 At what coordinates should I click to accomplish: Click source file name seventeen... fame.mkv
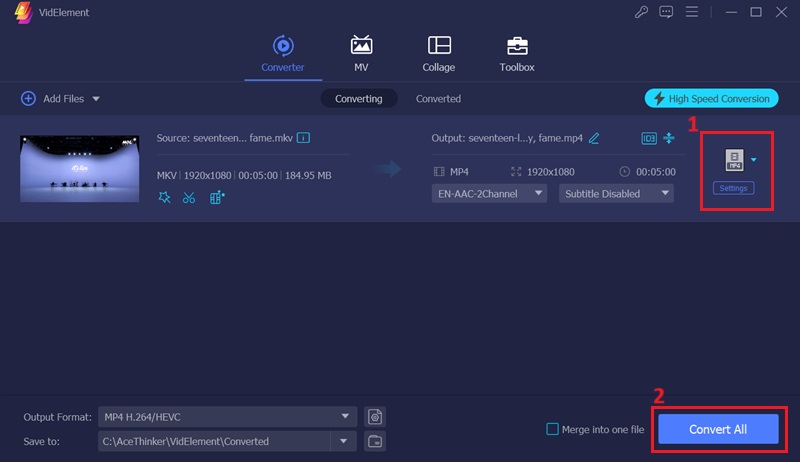coord(243,138)
